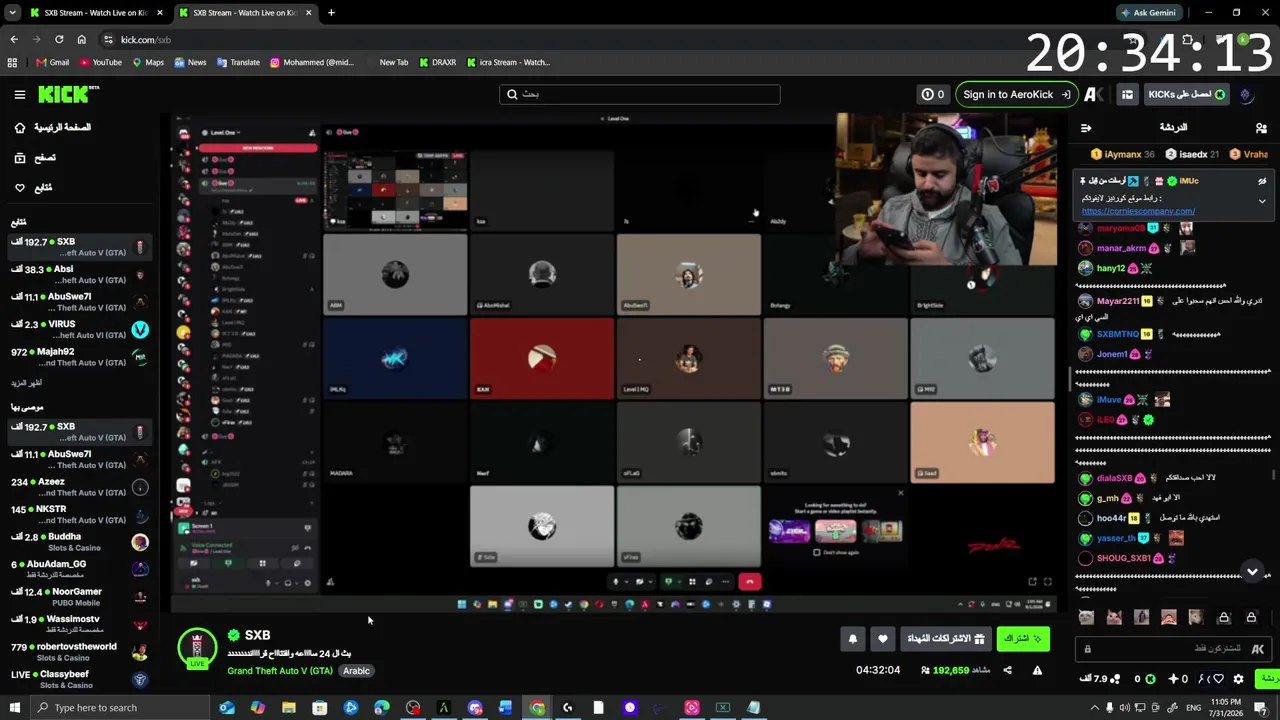The image size is (1280, 720).
Task: Open the tab search dropdown arrow
Action: 12,13
